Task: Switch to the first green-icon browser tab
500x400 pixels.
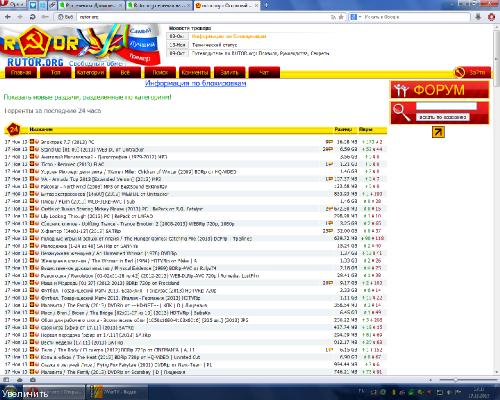Action: pos(92,5)
